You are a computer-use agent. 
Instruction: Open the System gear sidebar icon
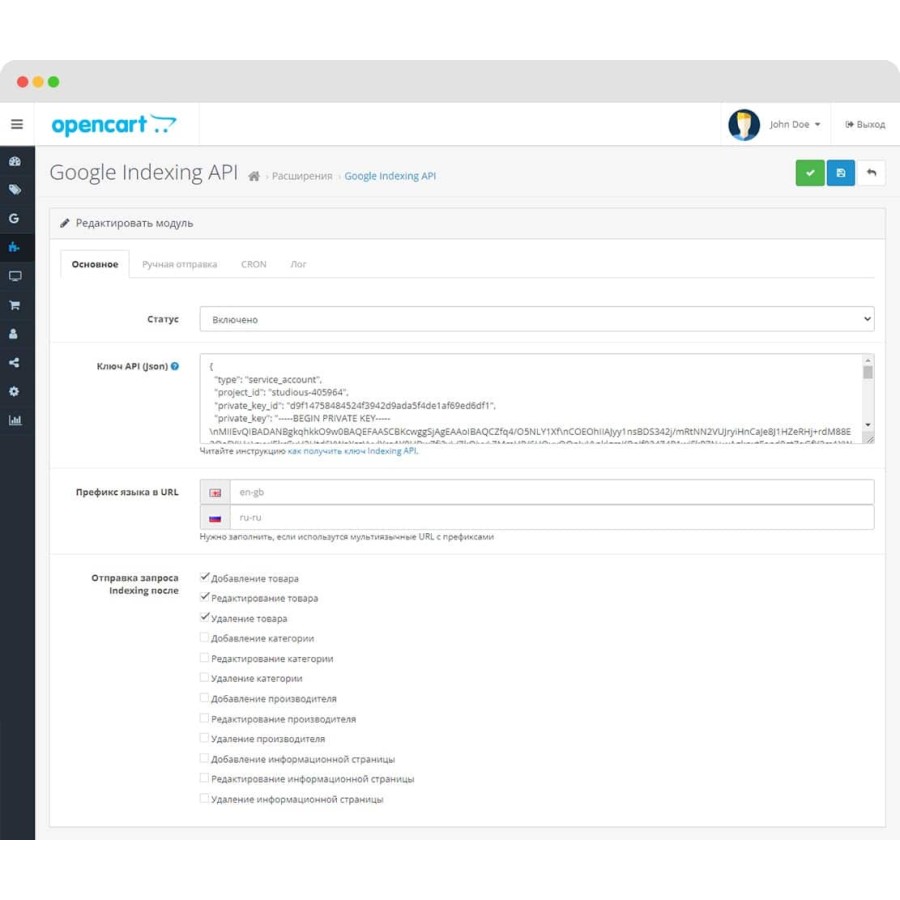click(14, 391)
